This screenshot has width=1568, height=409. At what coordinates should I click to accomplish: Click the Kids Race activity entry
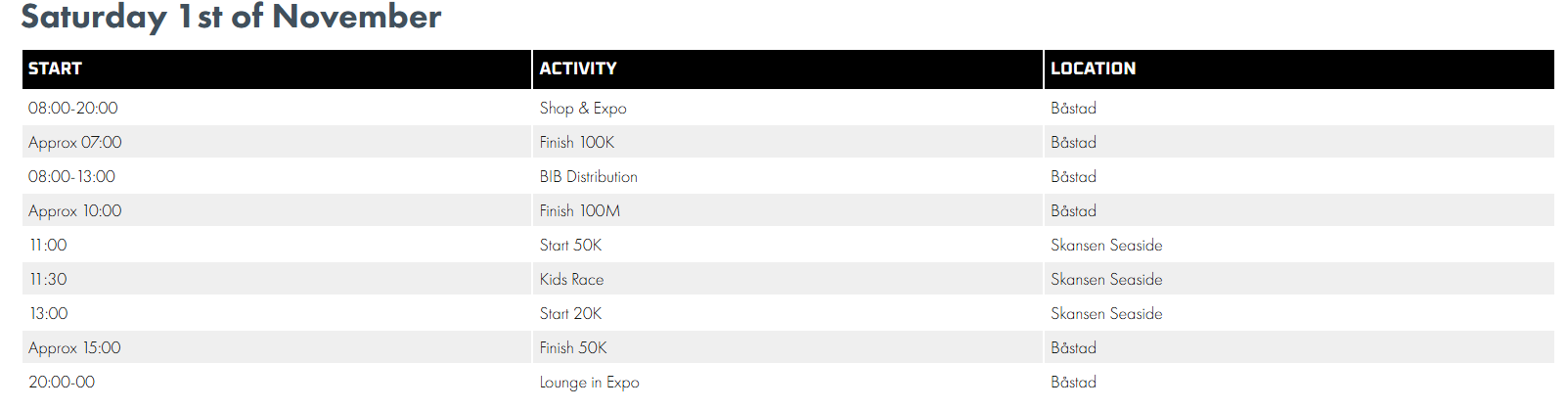pos(571,280)
